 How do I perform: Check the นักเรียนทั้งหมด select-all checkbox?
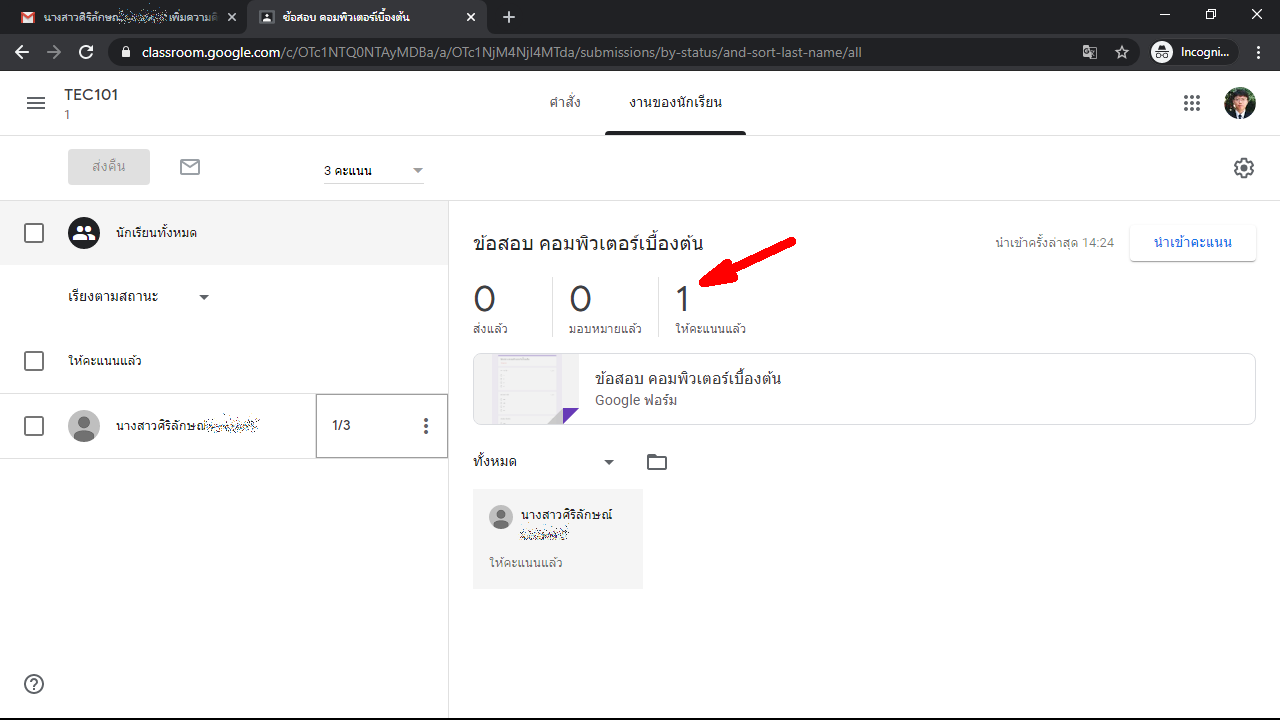34,233
